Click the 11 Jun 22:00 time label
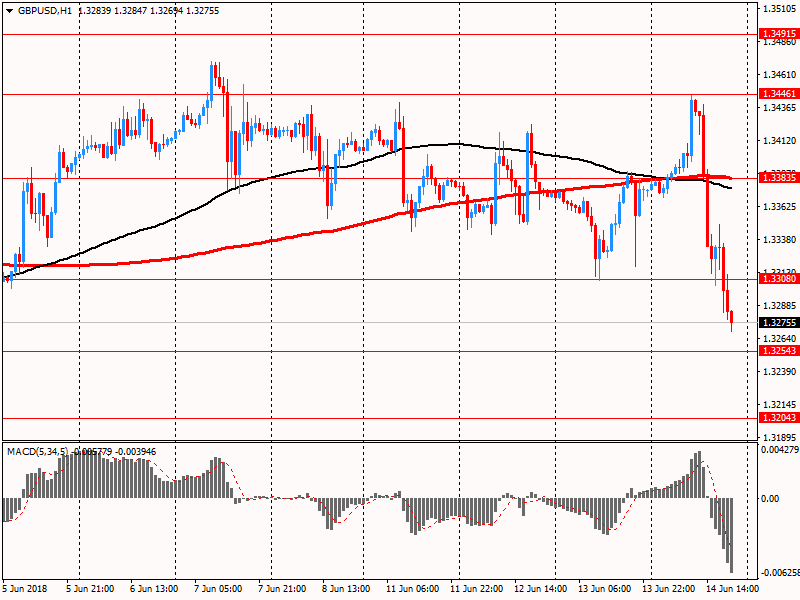Image resolution: width=800 pixels, height=600 pixels. (475, 589)
